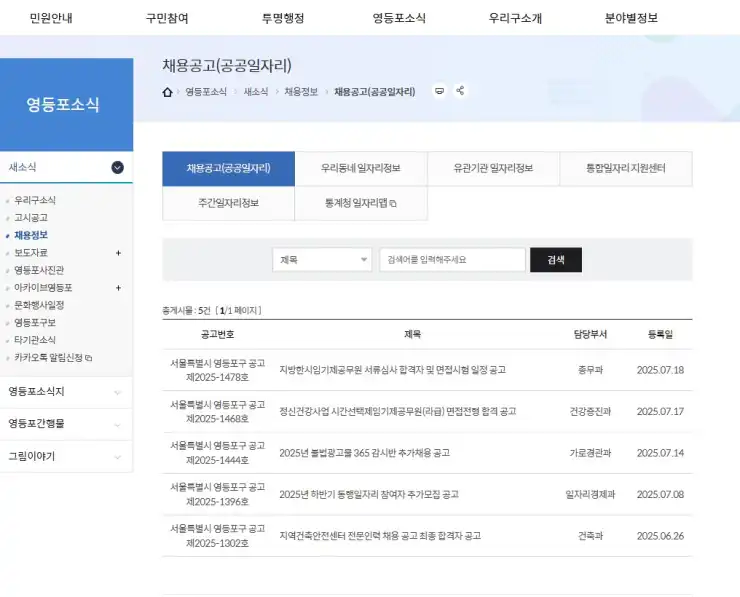
Task: Click notice number 제2025-1478호
Action: (x=218, y=377)
